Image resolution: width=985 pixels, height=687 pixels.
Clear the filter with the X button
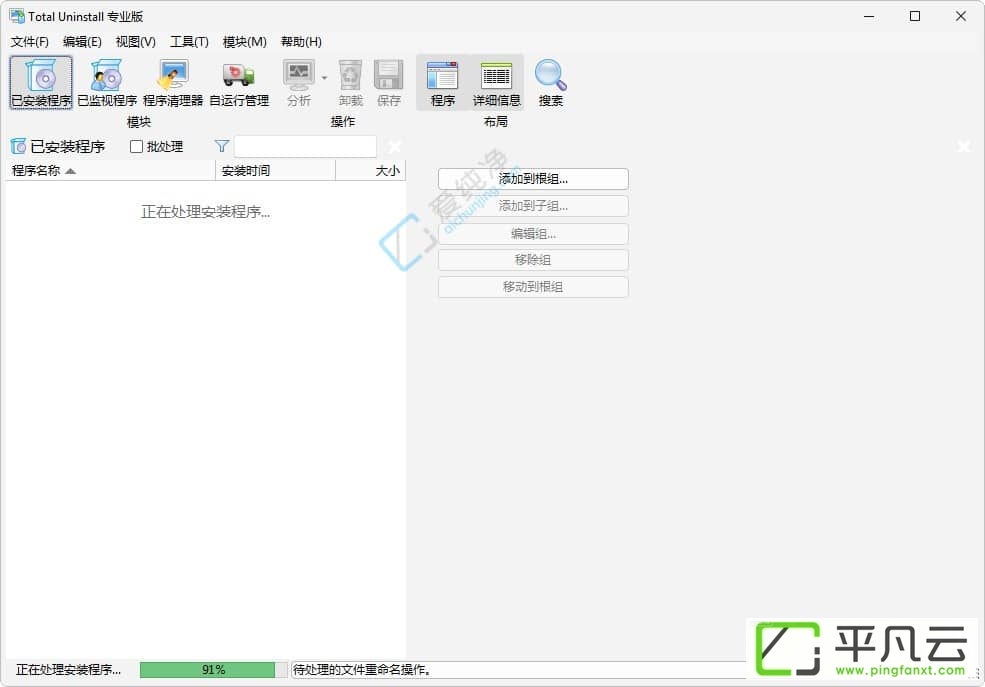pyautogui.click(x=395, y=146)
